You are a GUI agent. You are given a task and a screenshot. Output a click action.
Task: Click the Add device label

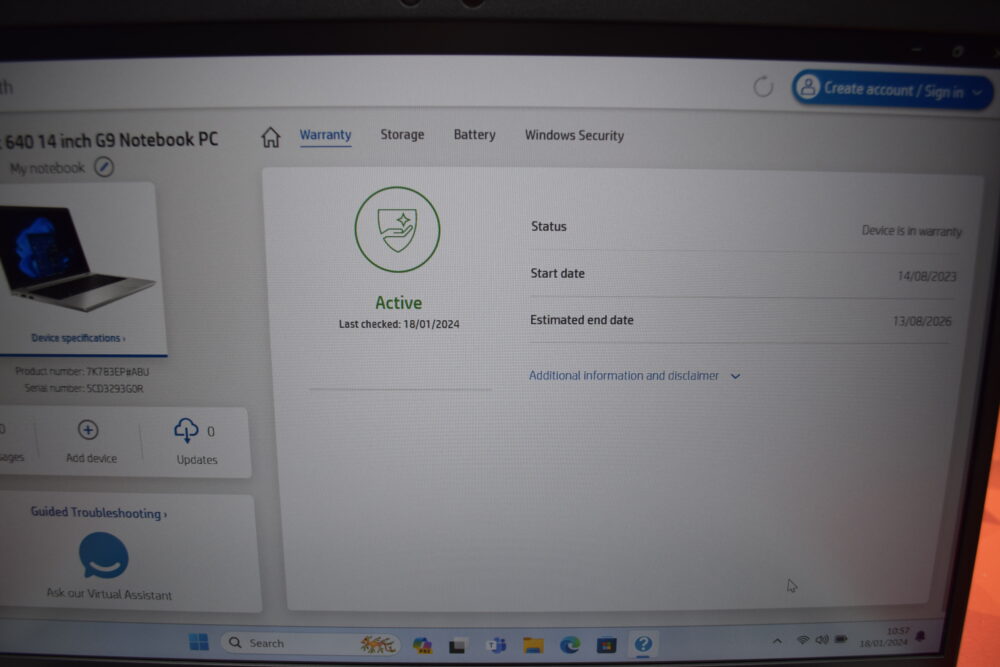click(91, 458)
